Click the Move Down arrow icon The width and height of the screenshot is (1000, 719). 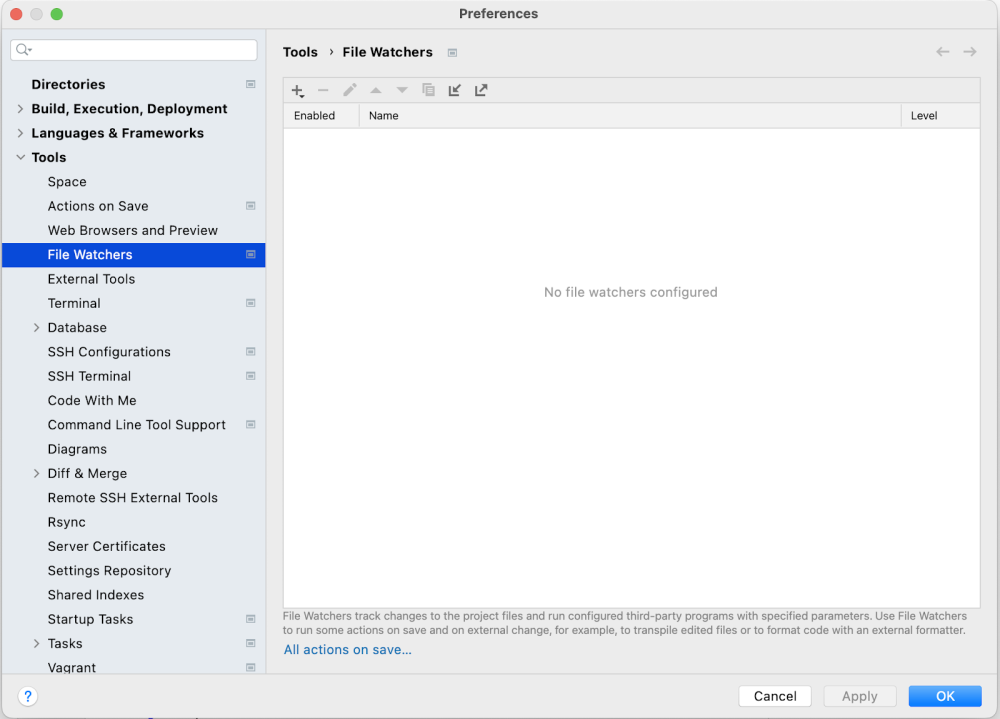[401, 90]
